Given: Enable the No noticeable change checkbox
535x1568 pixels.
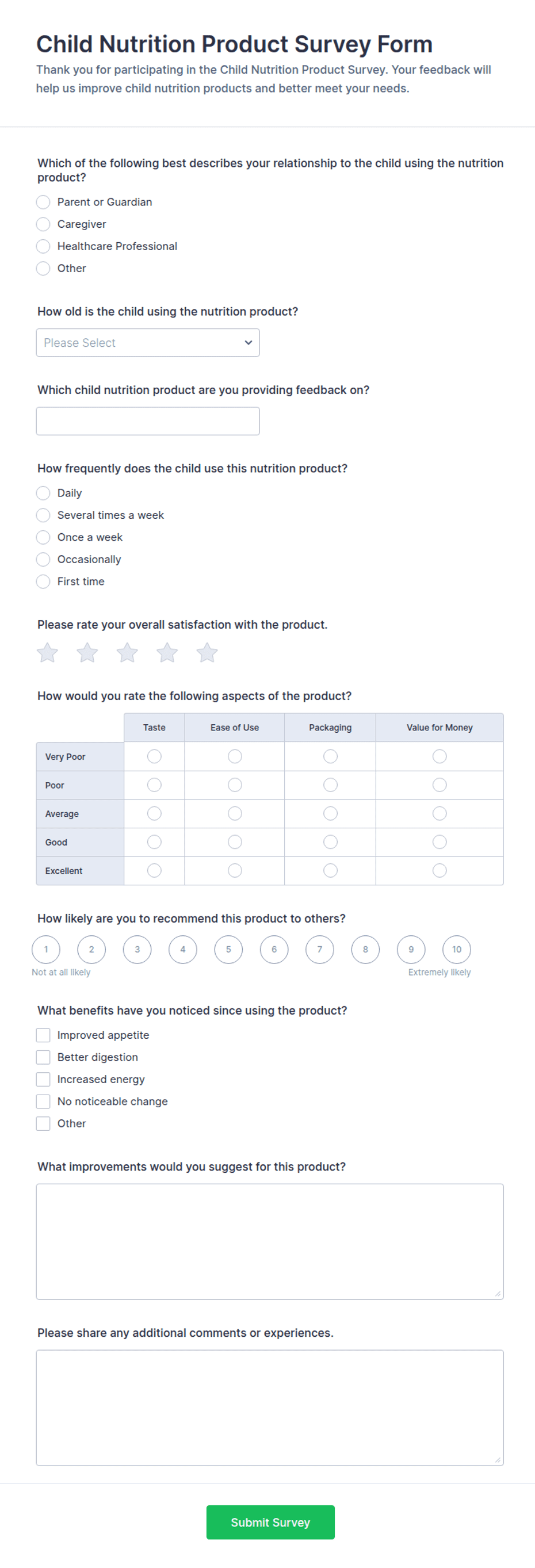Looking at the screenshot, I should (x=43, y=1102).
